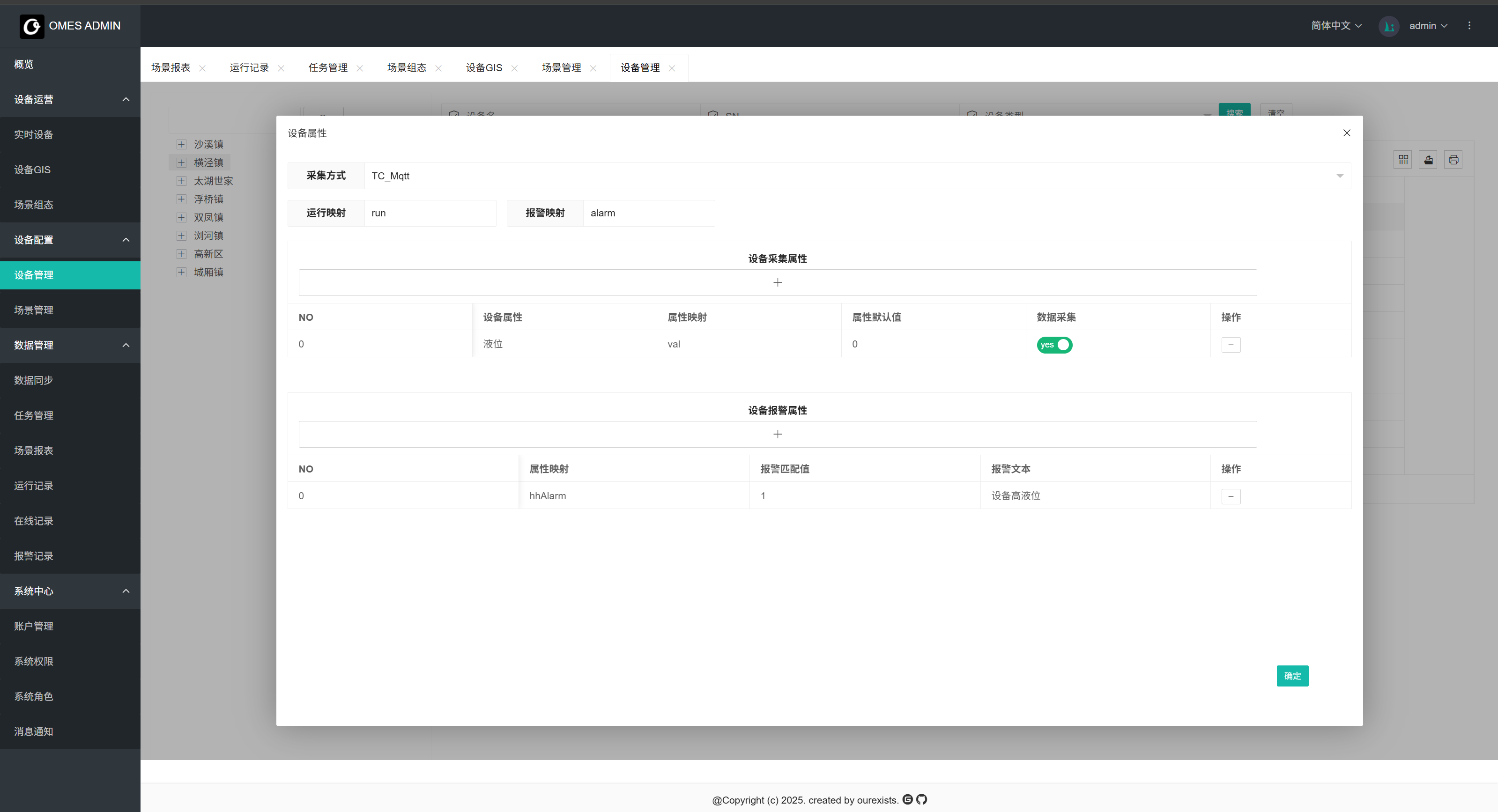Screen dimensions: 1498x812
Task: Click the plus icon under 设备报警属性
Action: point(777,434)
